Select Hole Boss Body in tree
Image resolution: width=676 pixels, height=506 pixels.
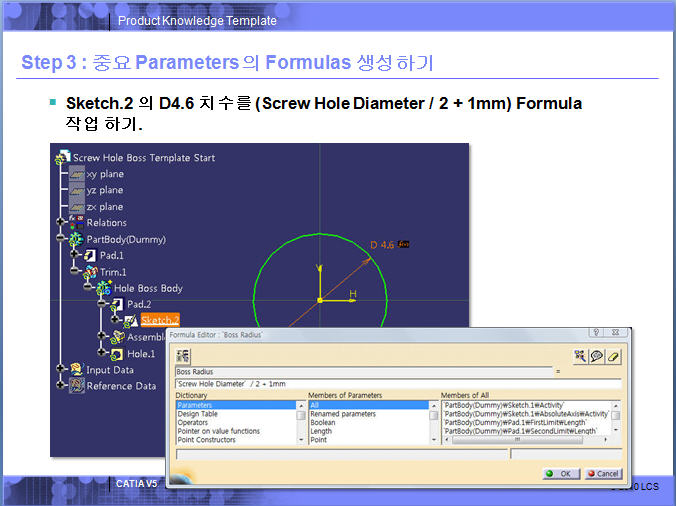(x=147, y=288)
